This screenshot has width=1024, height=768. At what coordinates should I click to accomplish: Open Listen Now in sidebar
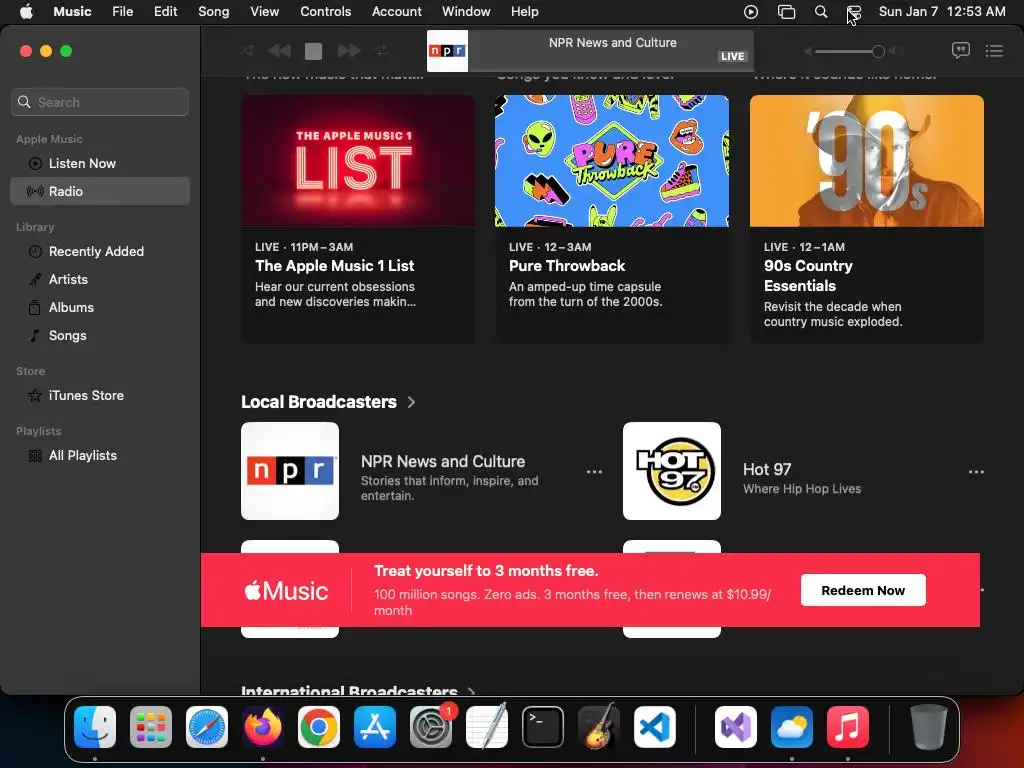click(x=100, y=163)
